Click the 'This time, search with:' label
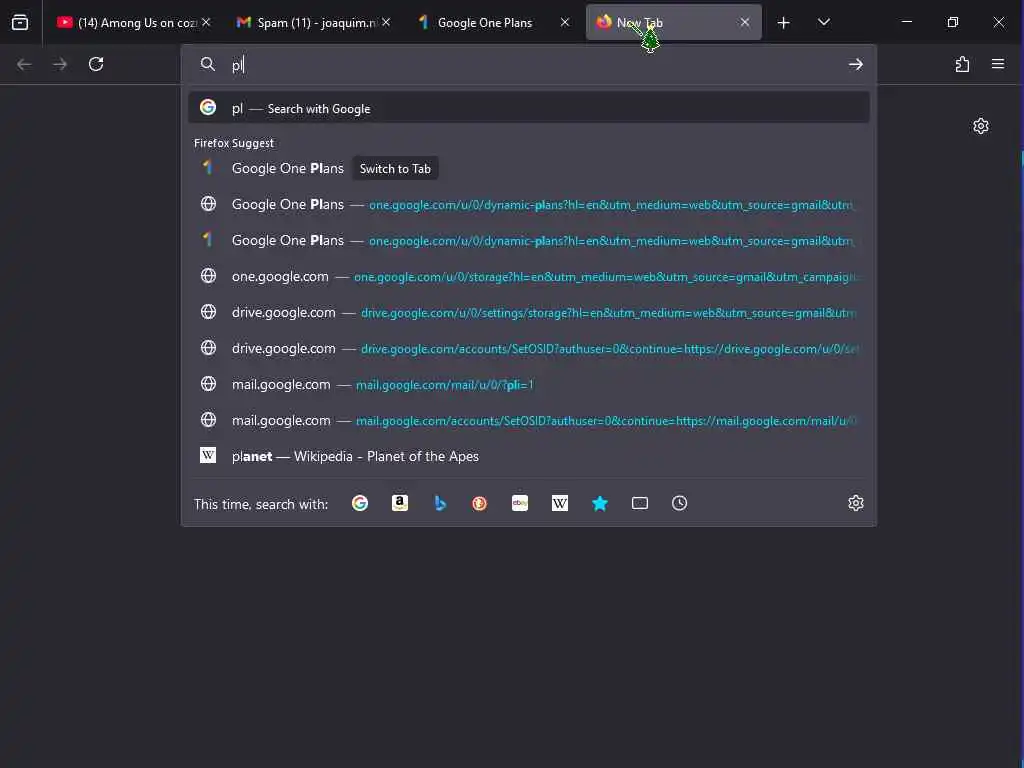This screenshot has width=1024, height=768. (261, 504)
